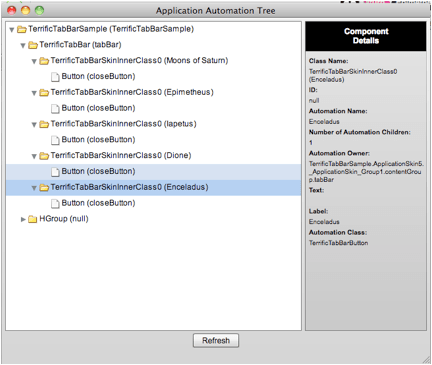Collapse the TerrificTabBar (tabBar) node
The height and width of the screenshot is (365, 432).
pyautogui.click(x=23, y=46)
